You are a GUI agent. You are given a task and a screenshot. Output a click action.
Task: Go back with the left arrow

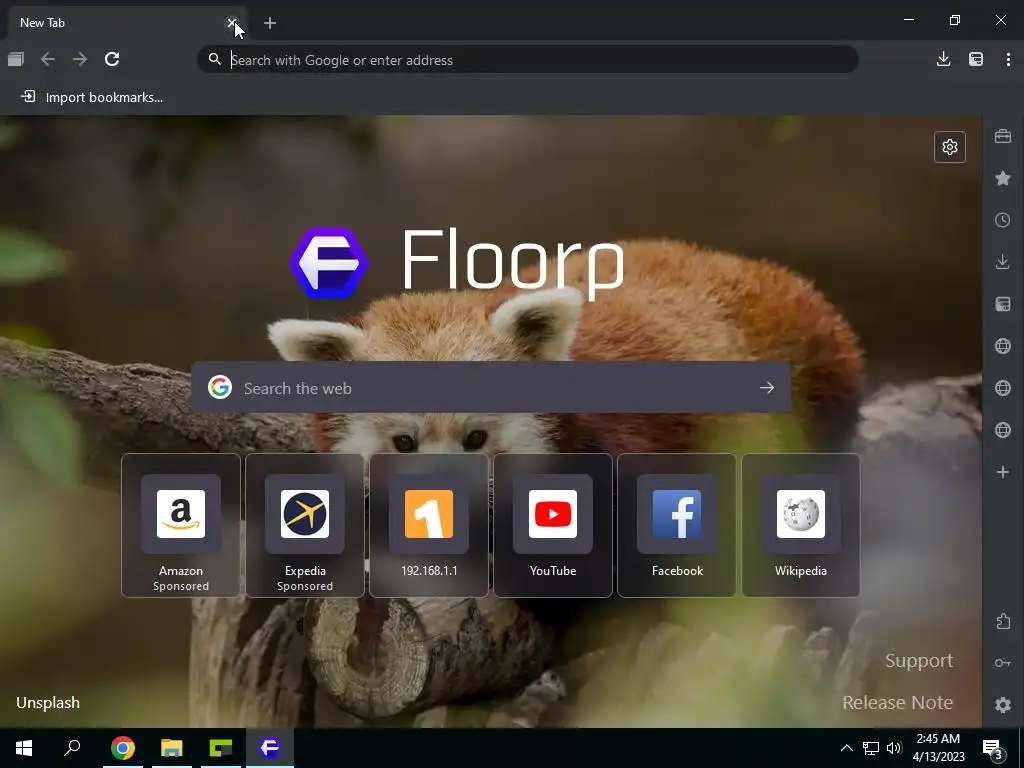click(48, 59)
